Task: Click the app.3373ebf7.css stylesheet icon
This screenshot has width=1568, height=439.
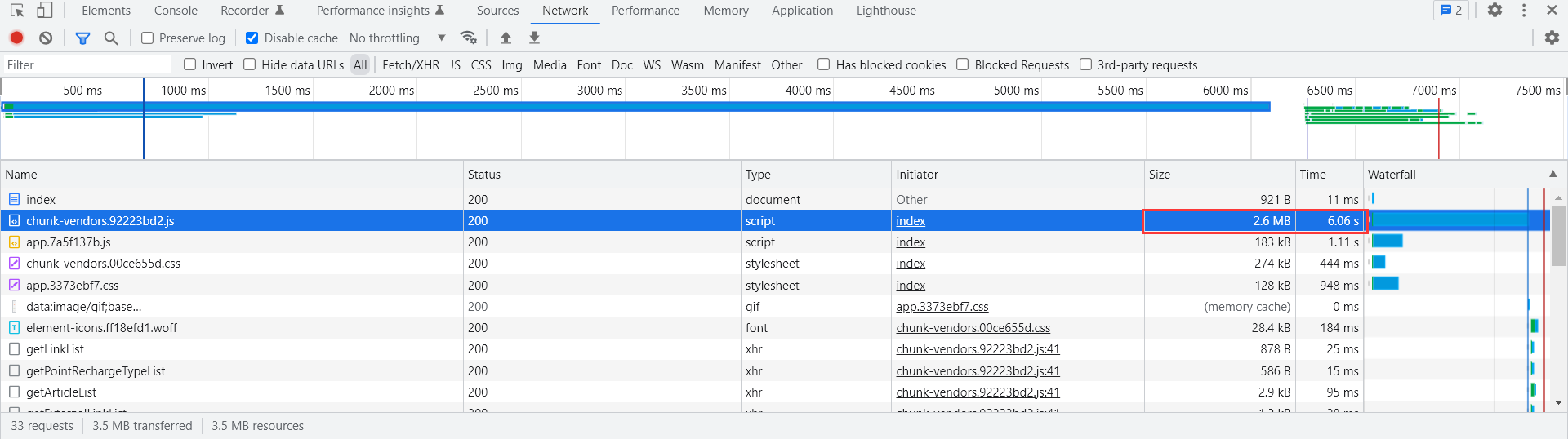Action: tap(14, 285)
